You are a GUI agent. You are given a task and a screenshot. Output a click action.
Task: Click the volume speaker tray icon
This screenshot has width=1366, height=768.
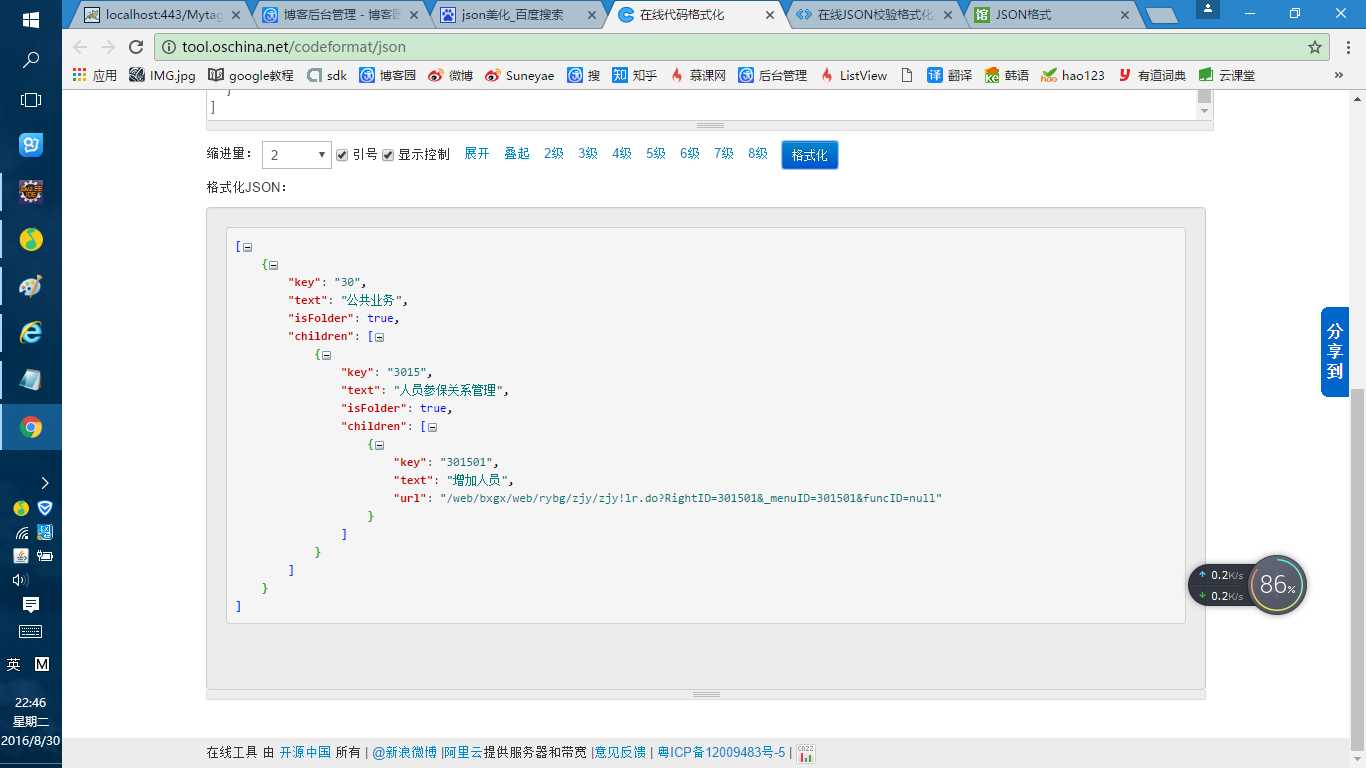click(x=20, y=580)
